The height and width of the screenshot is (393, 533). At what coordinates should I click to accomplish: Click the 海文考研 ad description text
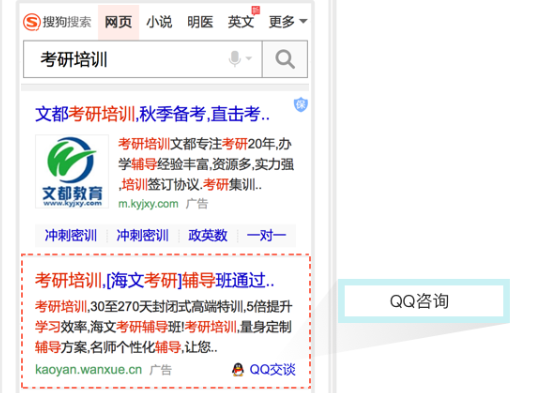pyautogui.click(x=164, y=327)
